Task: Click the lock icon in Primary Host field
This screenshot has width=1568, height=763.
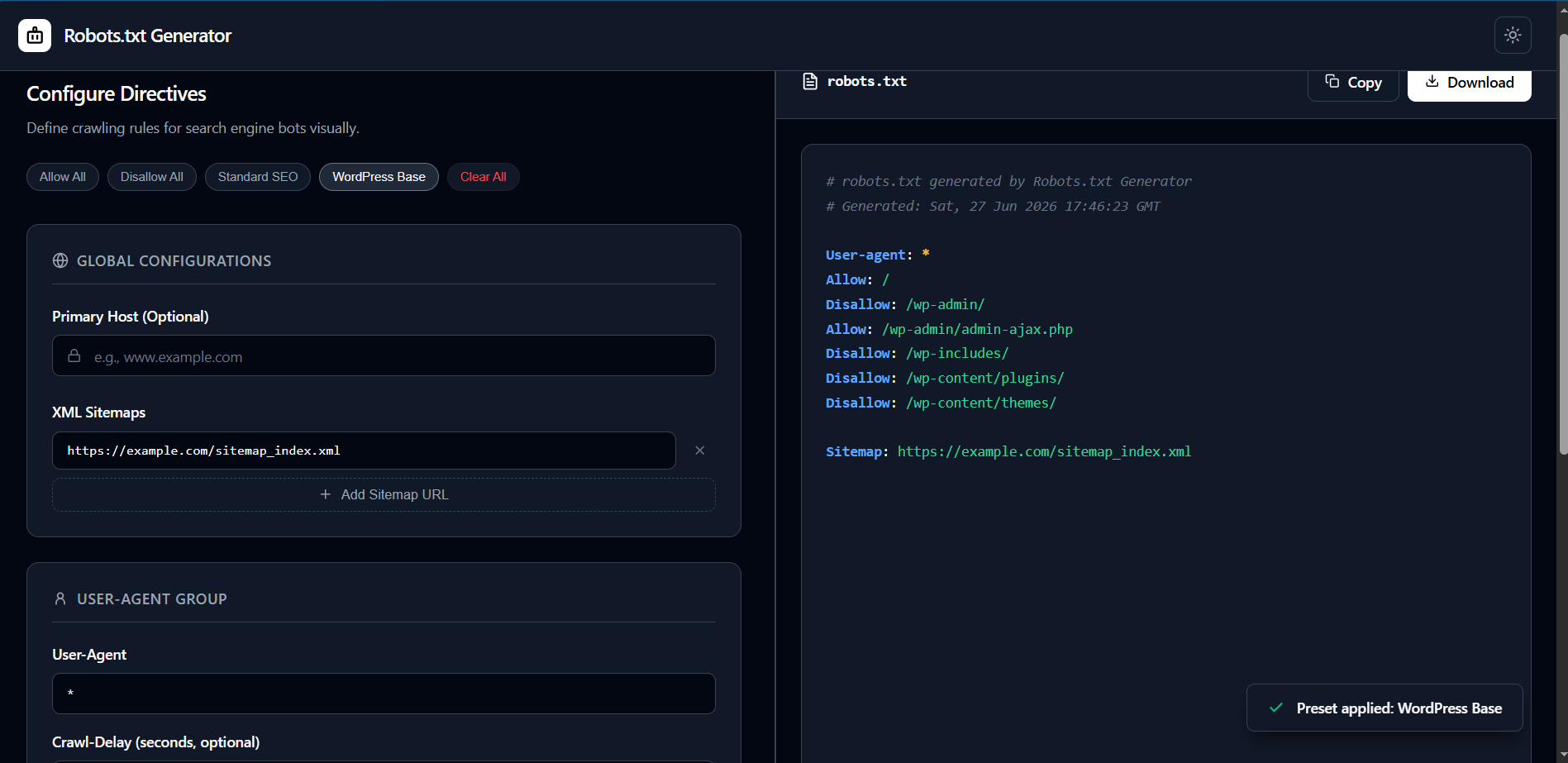Action: [x=74, y=356]
